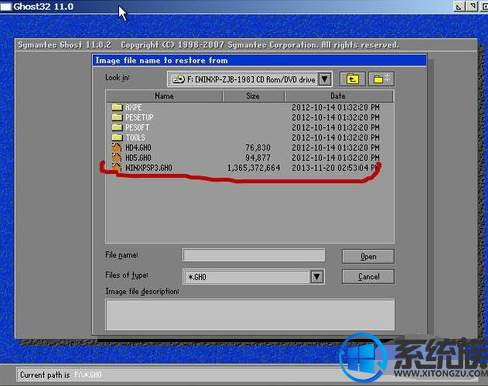Click the Image file description text area

250,315
